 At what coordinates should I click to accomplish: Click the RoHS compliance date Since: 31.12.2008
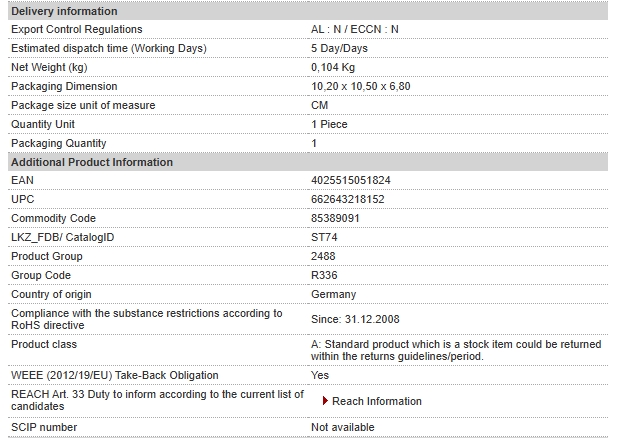tap(355, 319)
